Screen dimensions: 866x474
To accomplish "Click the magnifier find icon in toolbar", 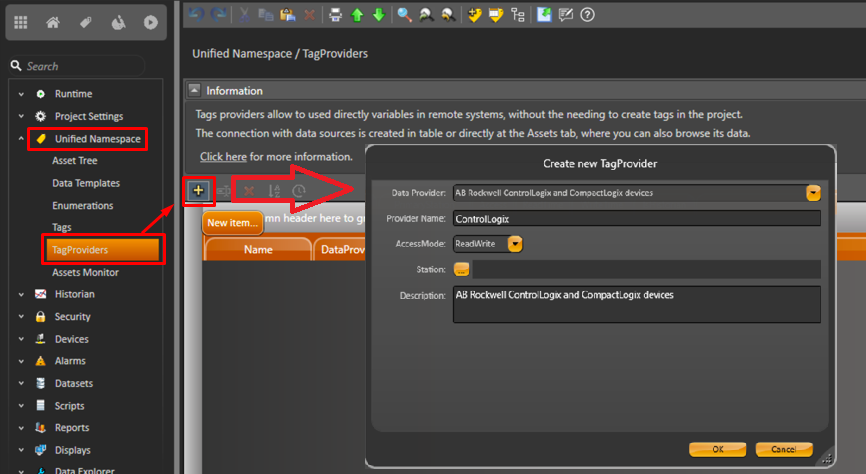I will click(404, 14).
